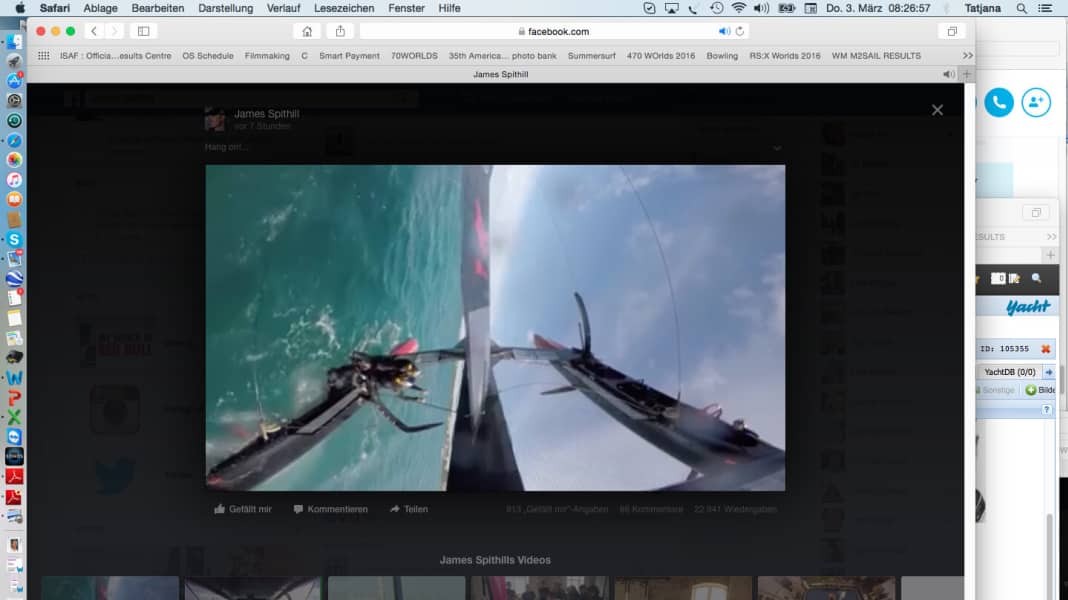Viewport: 1068px width, 600px height.
Task: Open iTunes from the Dock
Action: (14, 180)
